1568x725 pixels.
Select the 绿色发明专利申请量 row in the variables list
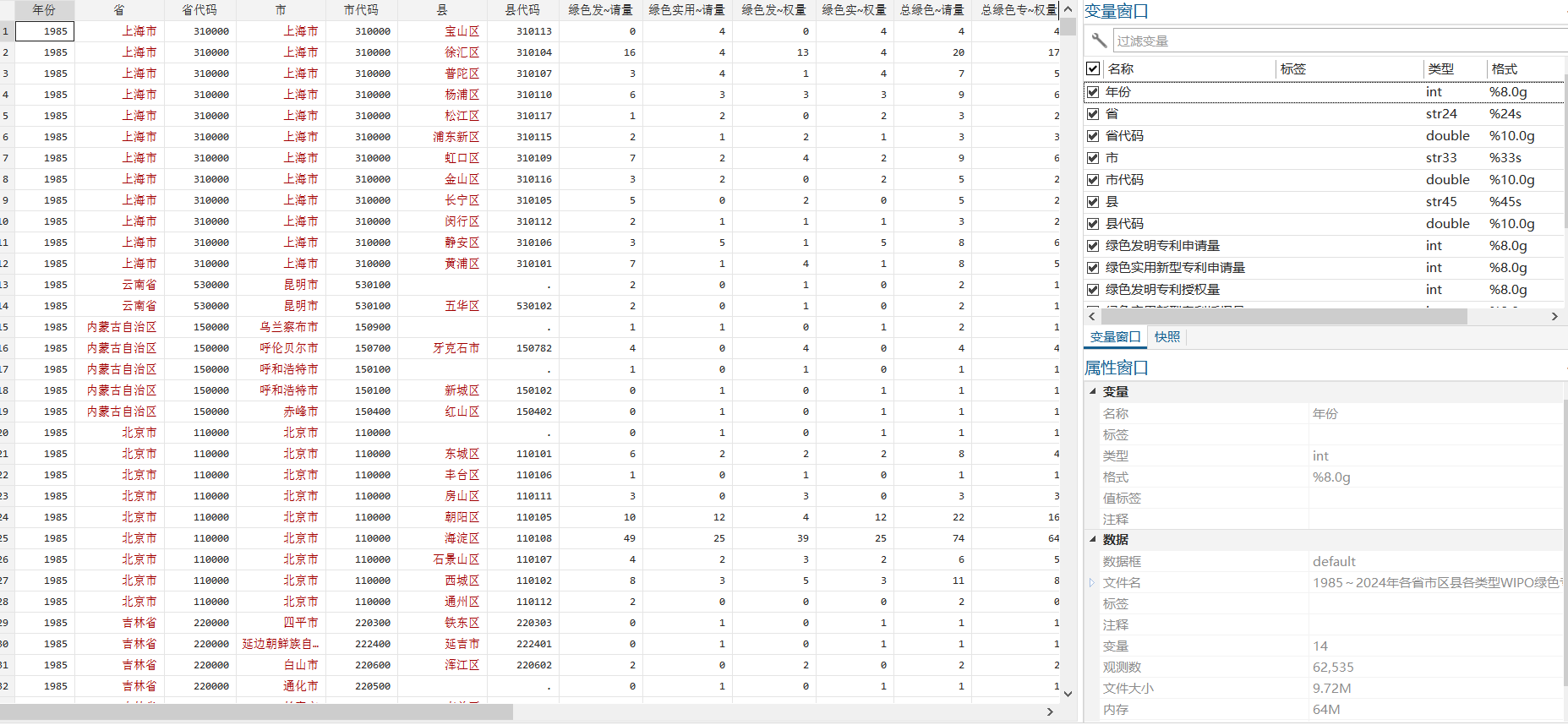coord(1325,246)
